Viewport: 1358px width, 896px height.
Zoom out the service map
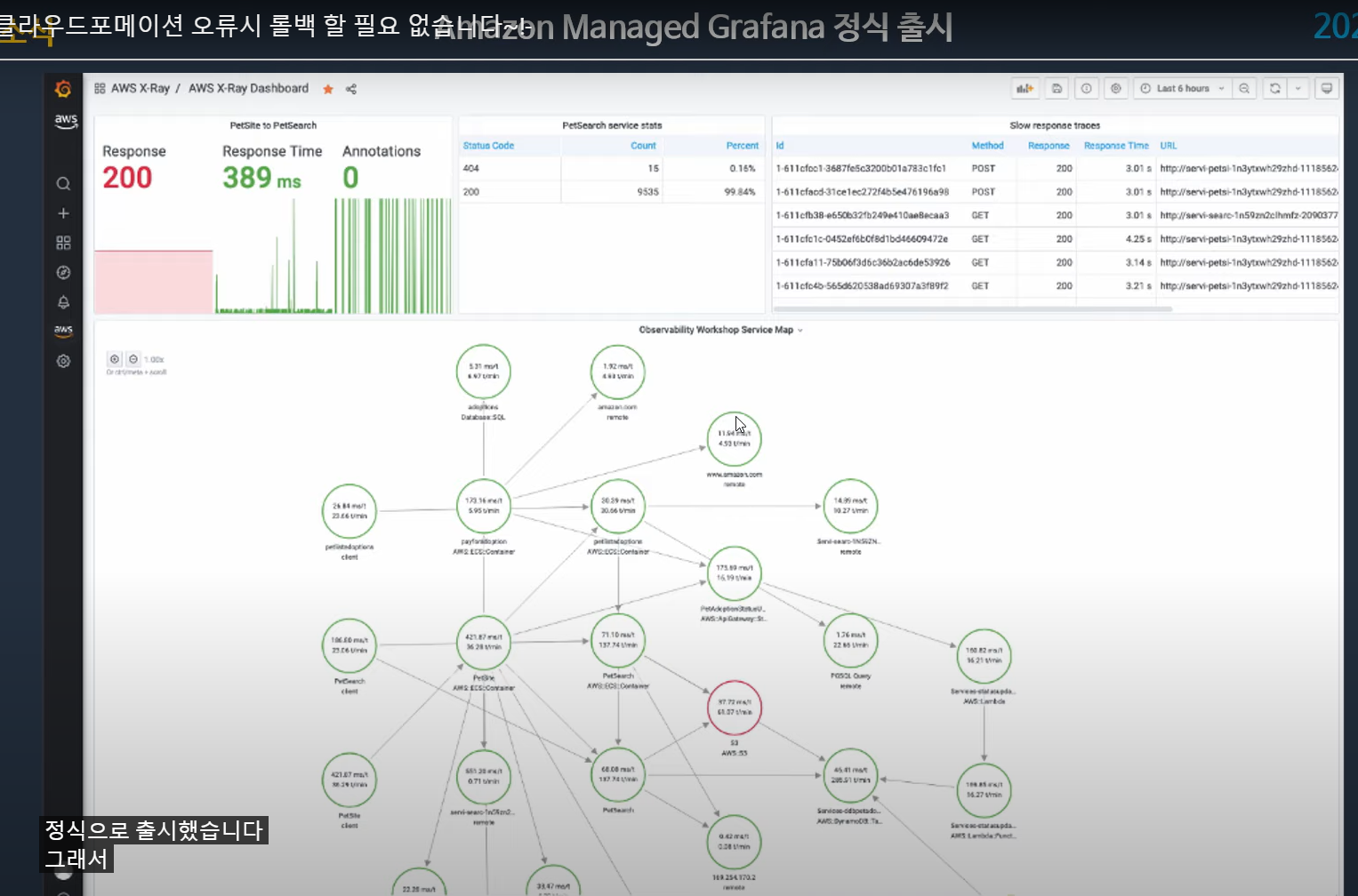[133, 359]
